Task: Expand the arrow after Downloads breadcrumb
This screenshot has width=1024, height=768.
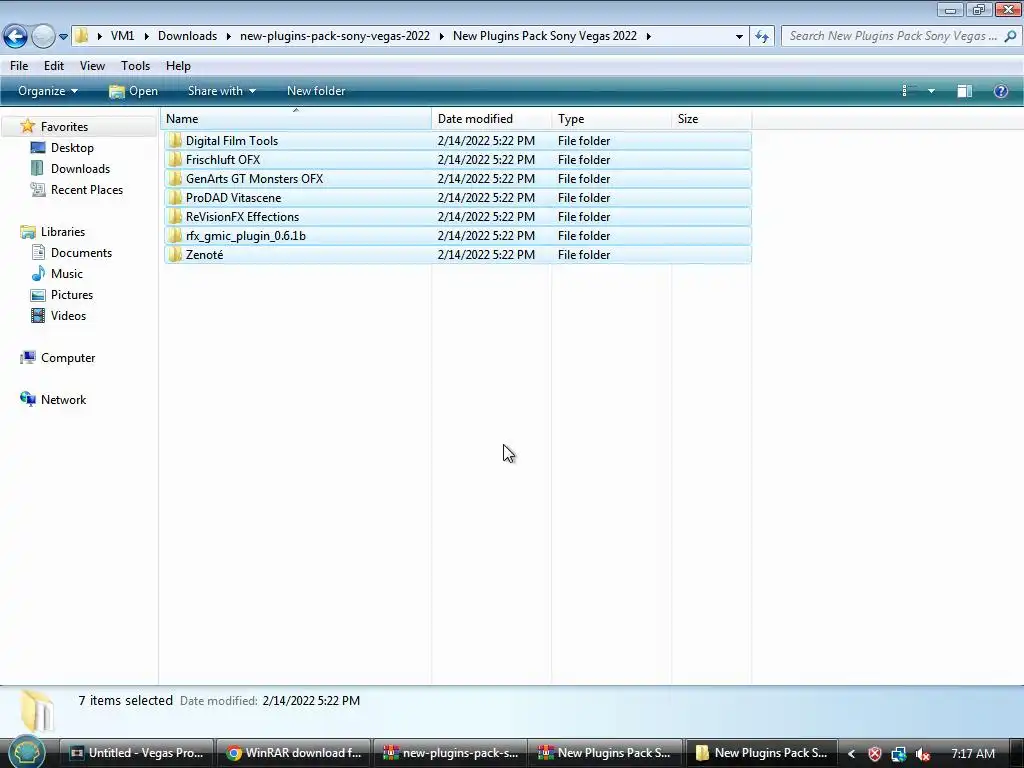Action: tap(229, 36)
